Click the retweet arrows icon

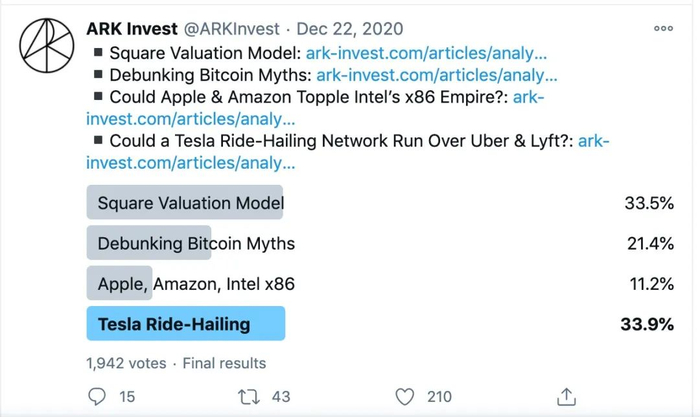pyautogui.click(x=249, y=397)
